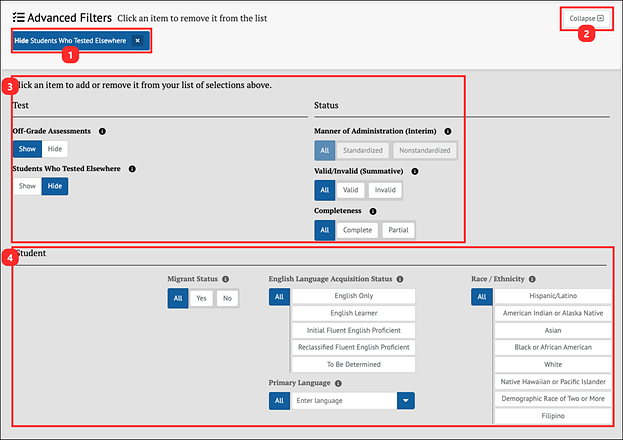Select English Learner acquisition status

[353, 313]
